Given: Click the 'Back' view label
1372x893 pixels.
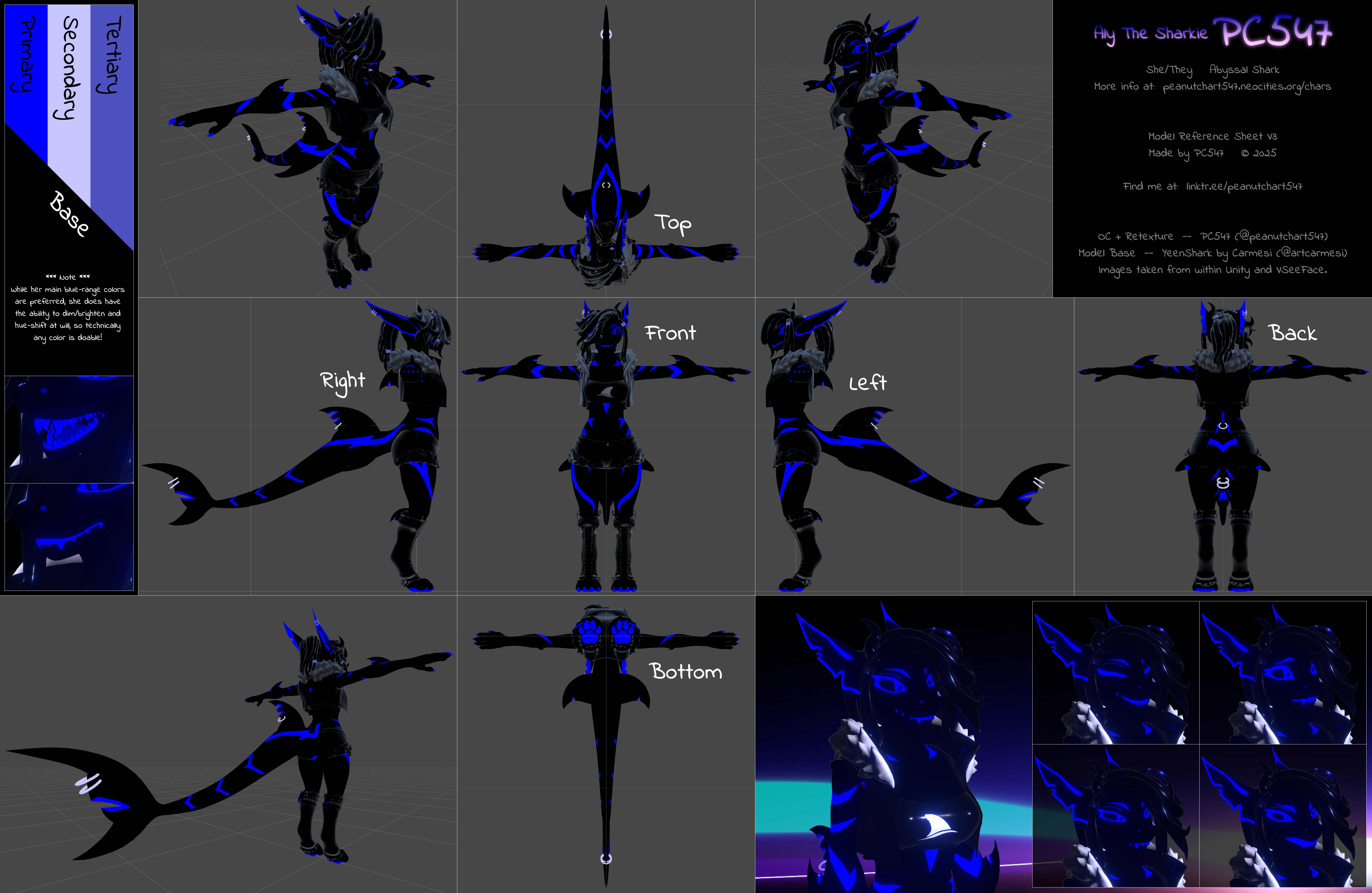Looking at the screenshot, I should coord(1292,333).
